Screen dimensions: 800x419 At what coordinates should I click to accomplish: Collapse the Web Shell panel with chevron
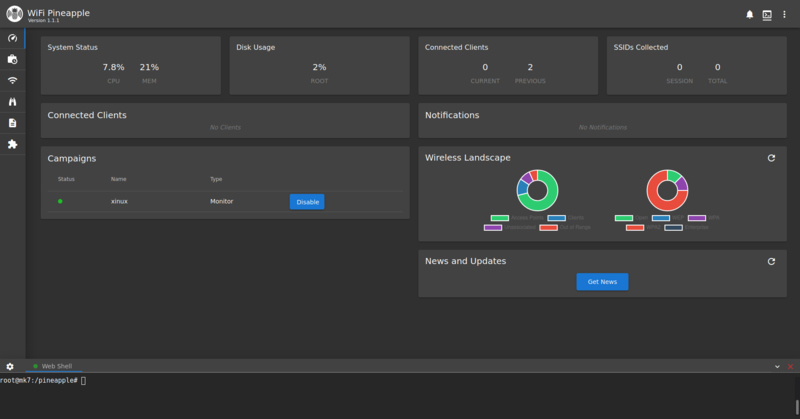pos(777,367)
